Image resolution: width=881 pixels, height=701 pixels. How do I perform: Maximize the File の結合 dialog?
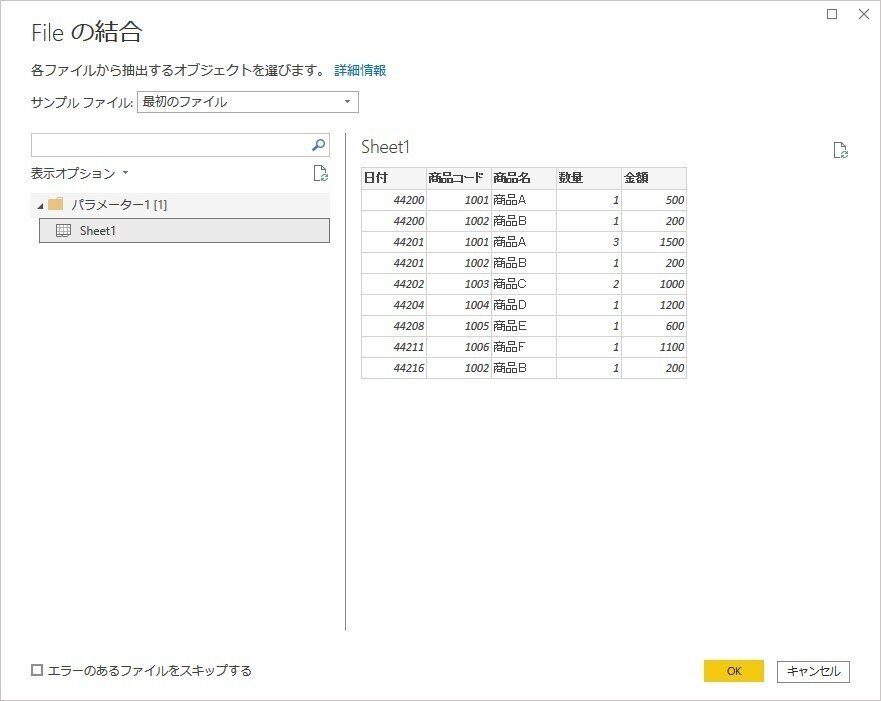[832, 14]
